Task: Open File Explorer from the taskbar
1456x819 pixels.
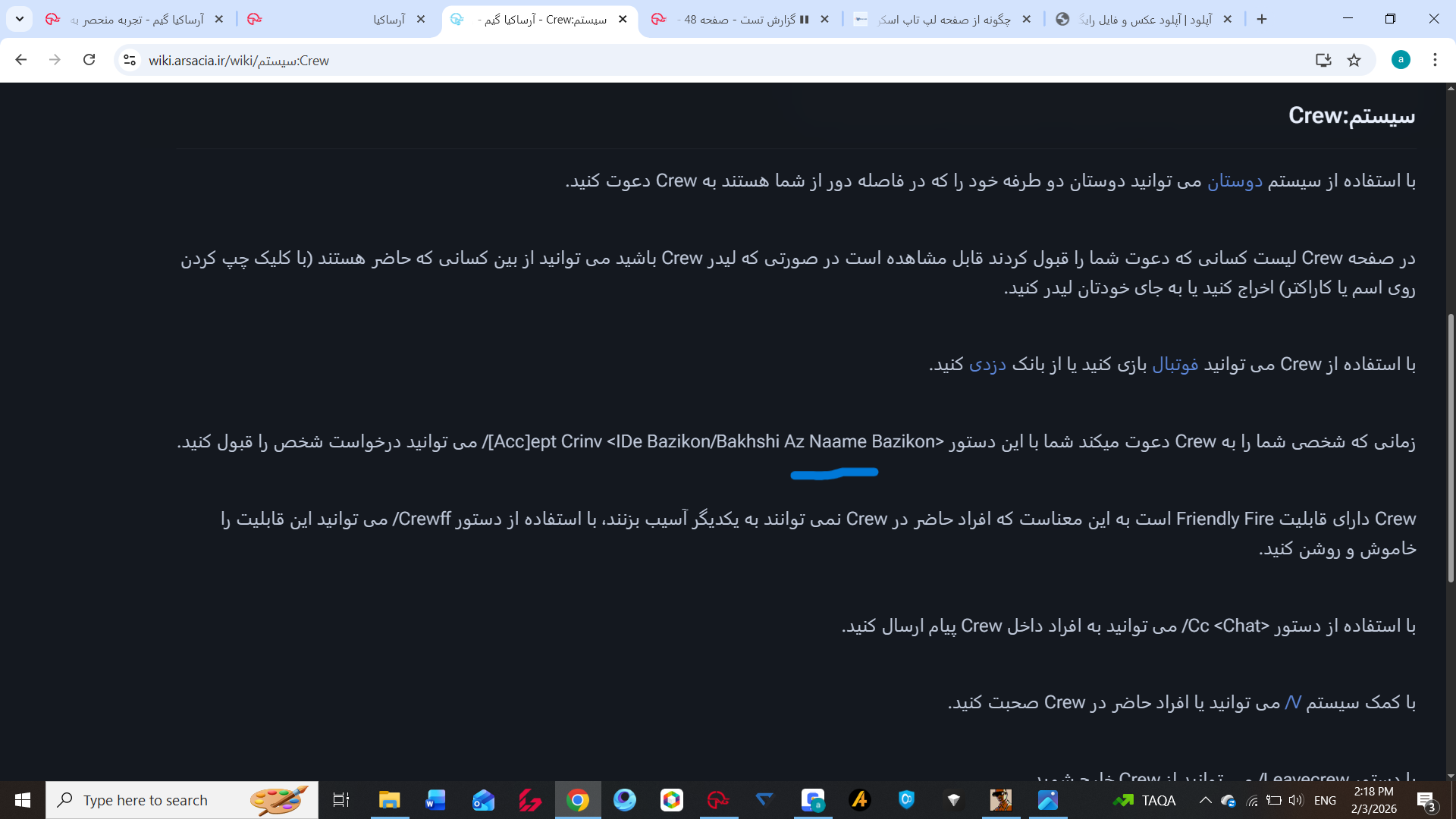Action: tap(389, 800)
